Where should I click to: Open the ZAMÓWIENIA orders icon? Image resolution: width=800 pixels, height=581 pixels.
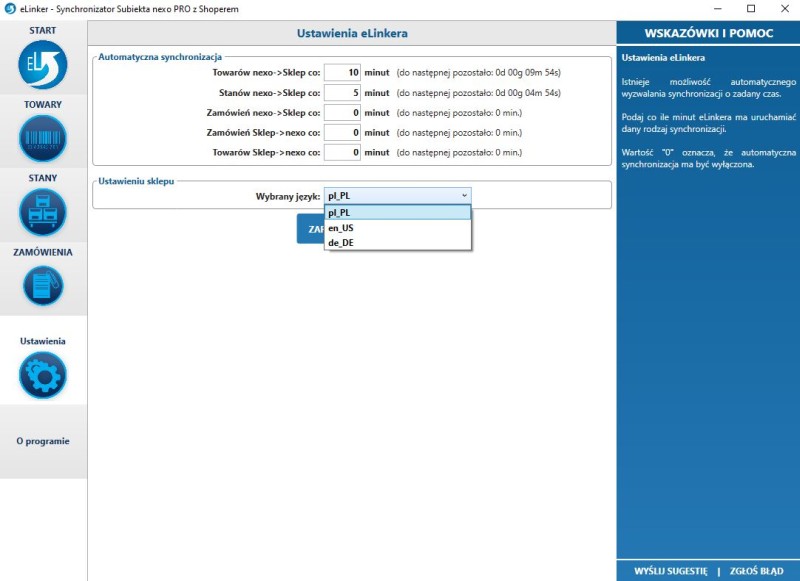[x=43, y=286]
